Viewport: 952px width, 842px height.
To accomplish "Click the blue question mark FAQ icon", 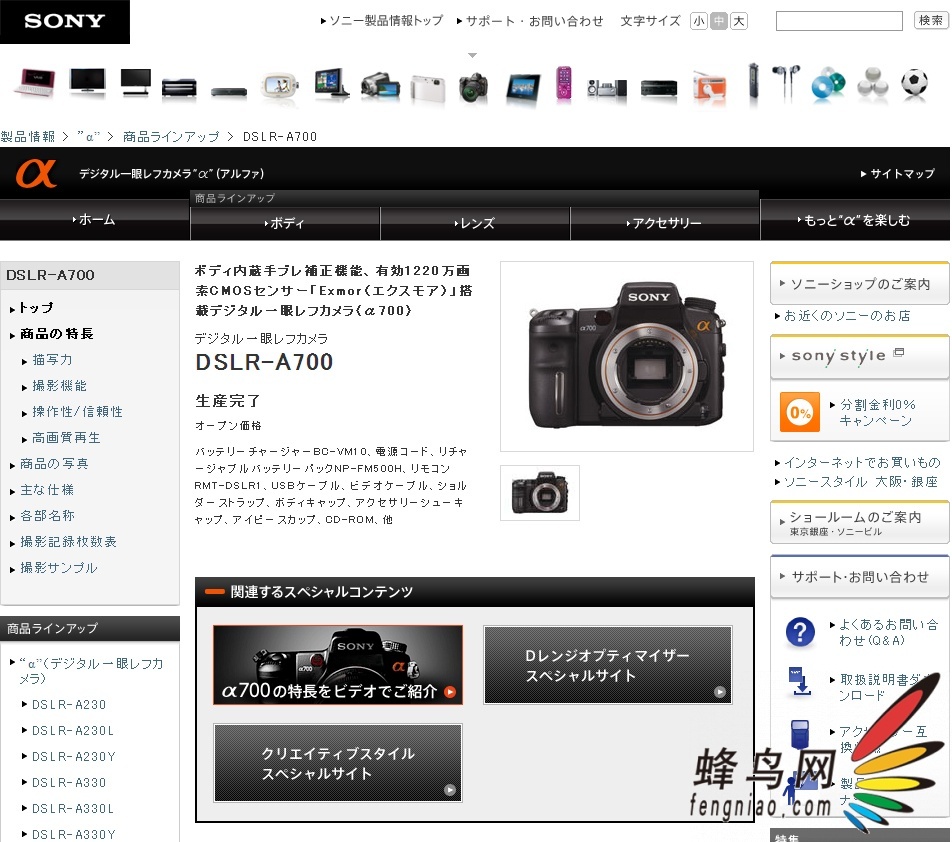I will [800, 631].
